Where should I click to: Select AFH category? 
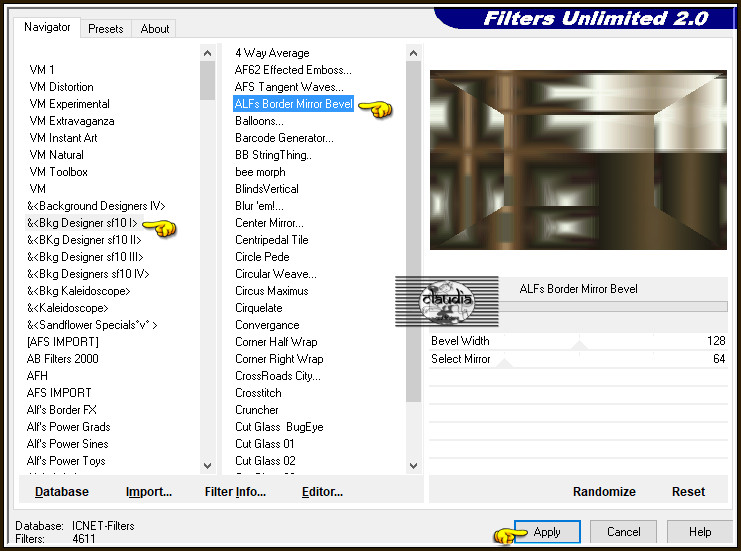coord(37,376)
